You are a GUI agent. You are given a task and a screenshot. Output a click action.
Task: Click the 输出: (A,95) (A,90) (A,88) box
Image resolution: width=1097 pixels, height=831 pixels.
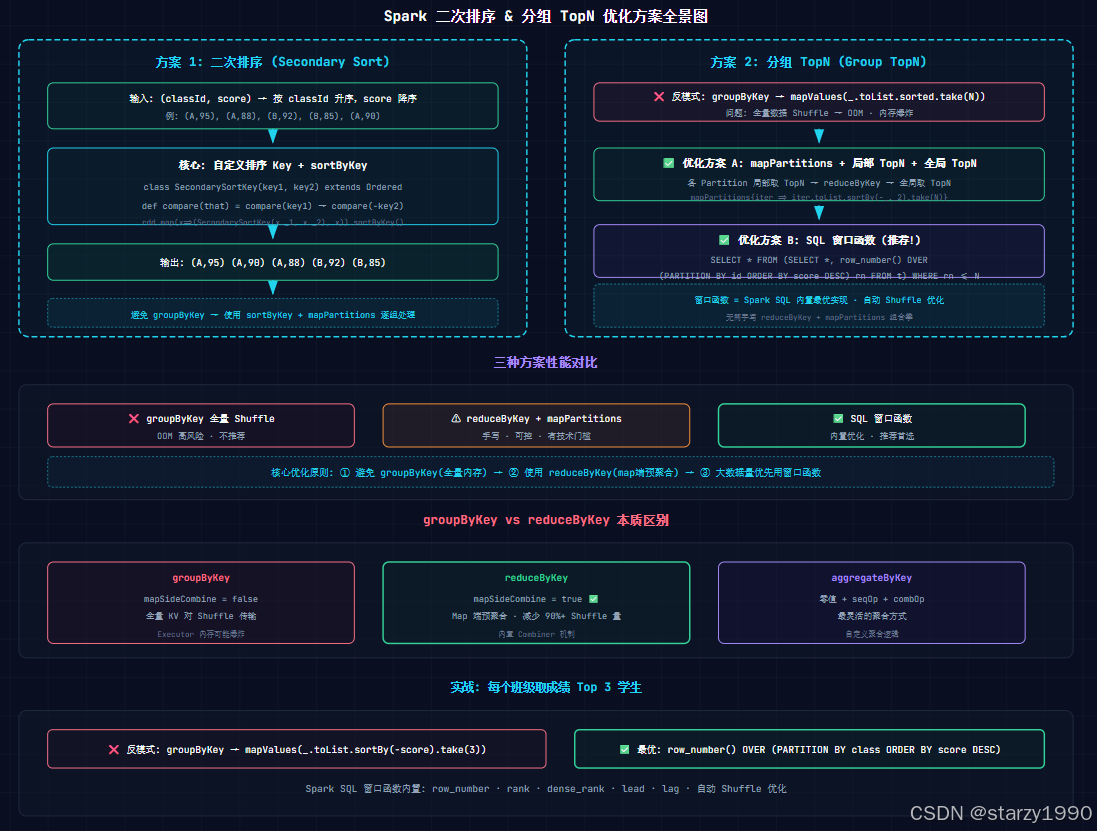273,262
